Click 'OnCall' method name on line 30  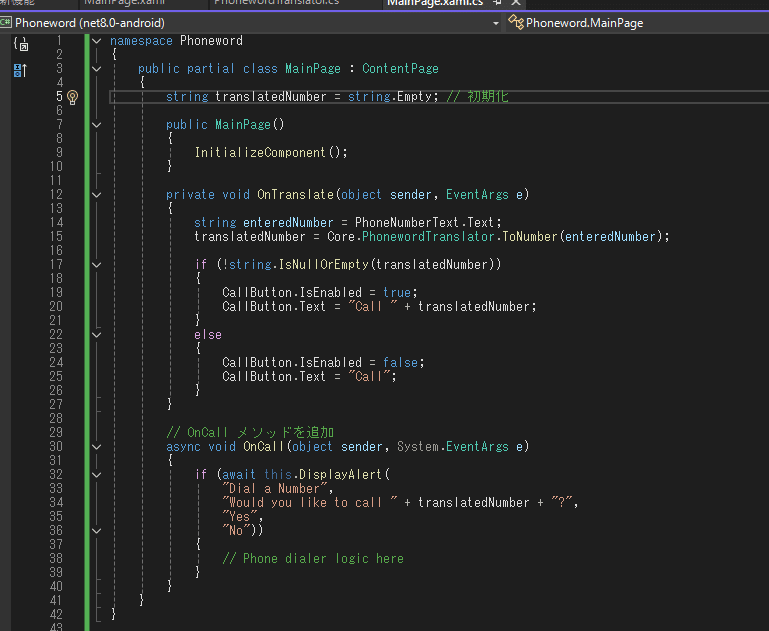(x=264, y=447)
